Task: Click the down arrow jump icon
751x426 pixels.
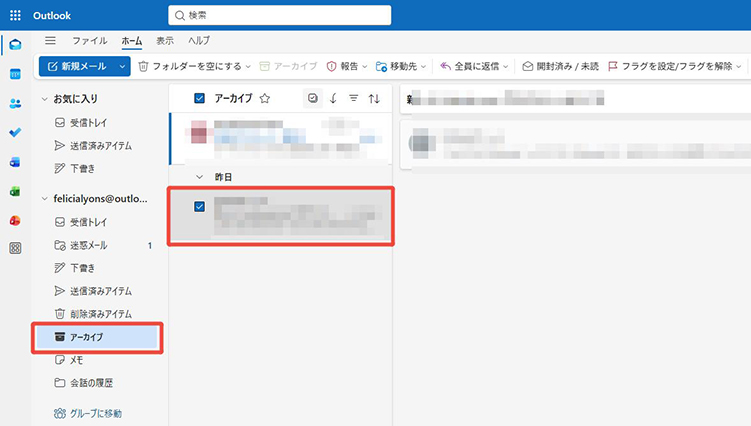Action: [x=333, y=98]
